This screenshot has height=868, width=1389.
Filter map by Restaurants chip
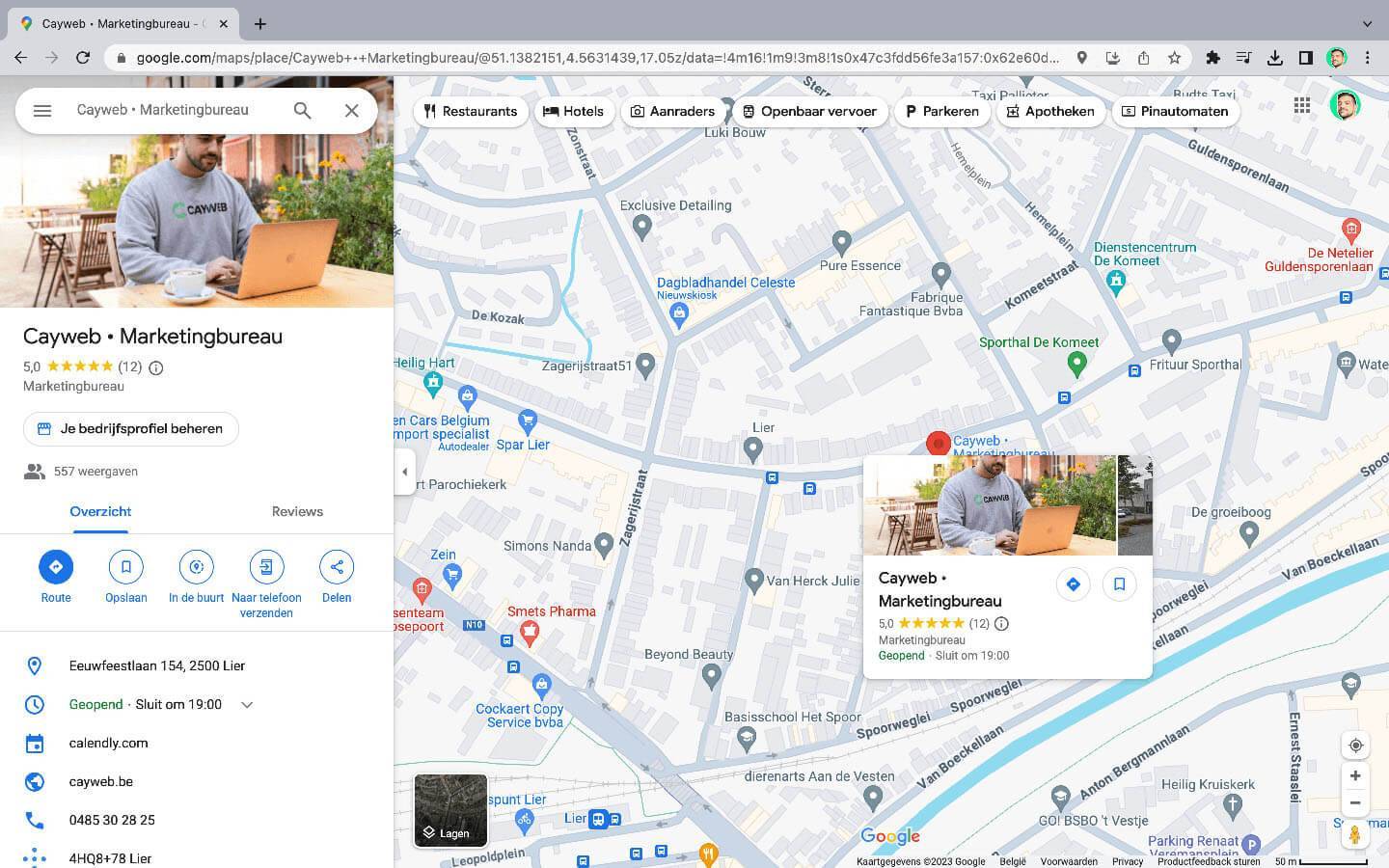click(x=471, y=111)
